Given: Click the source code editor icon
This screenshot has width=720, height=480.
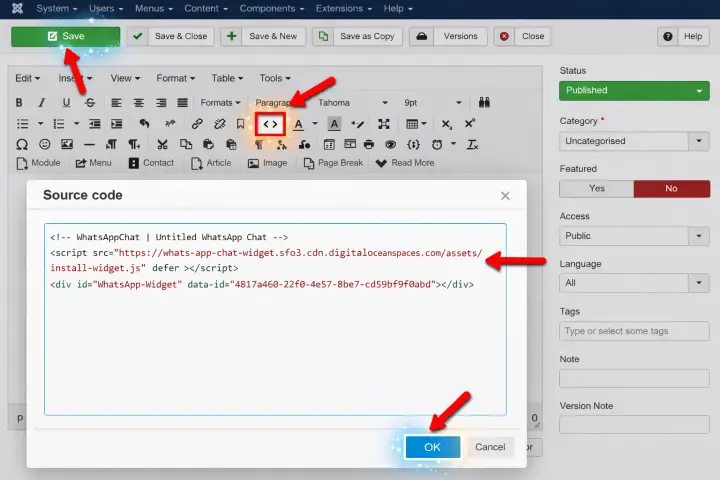Looking at the screenshot, I should 270,124.
